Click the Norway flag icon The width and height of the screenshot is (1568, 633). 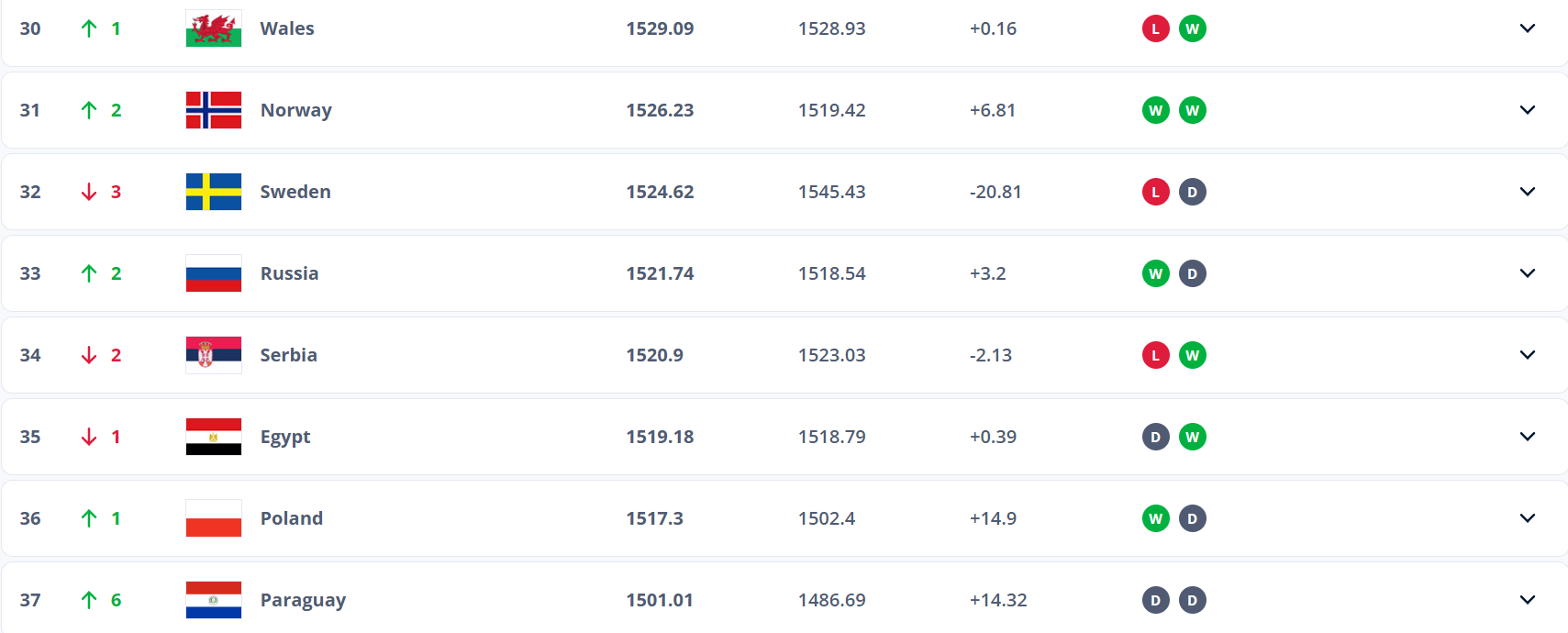(213, 110)
